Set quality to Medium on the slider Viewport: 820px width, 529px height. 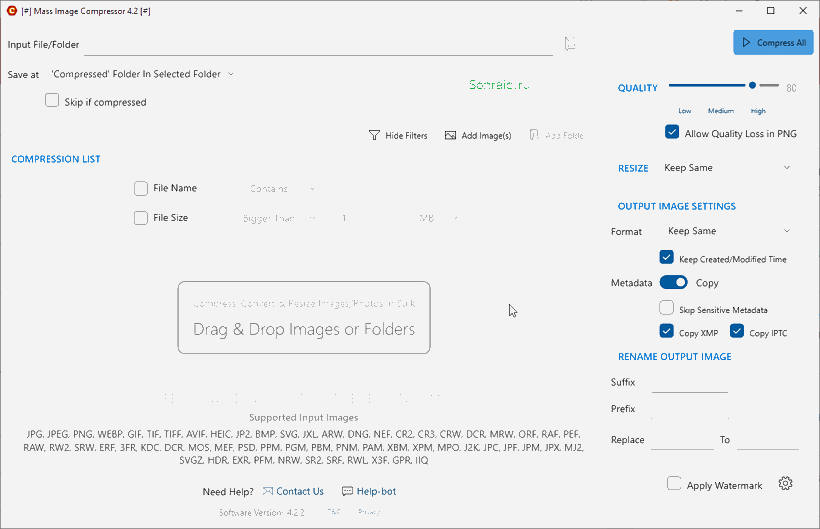point(721,111)
